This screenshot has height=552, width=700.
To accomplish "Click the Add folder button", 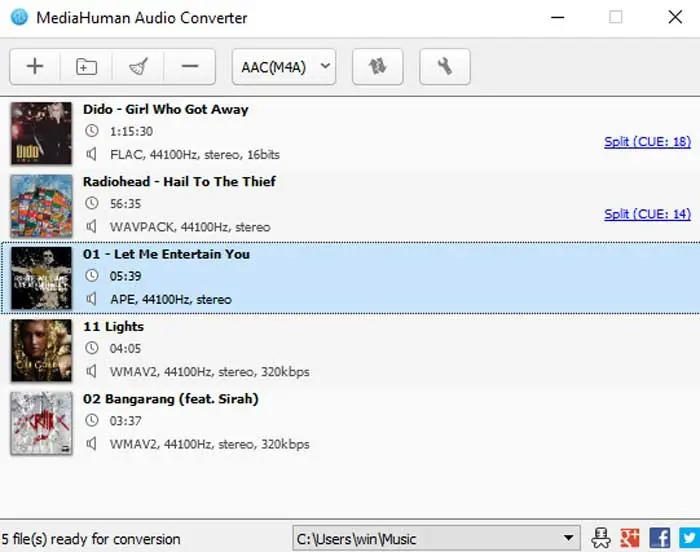I will pyautogui.click(x=86, y=67).
